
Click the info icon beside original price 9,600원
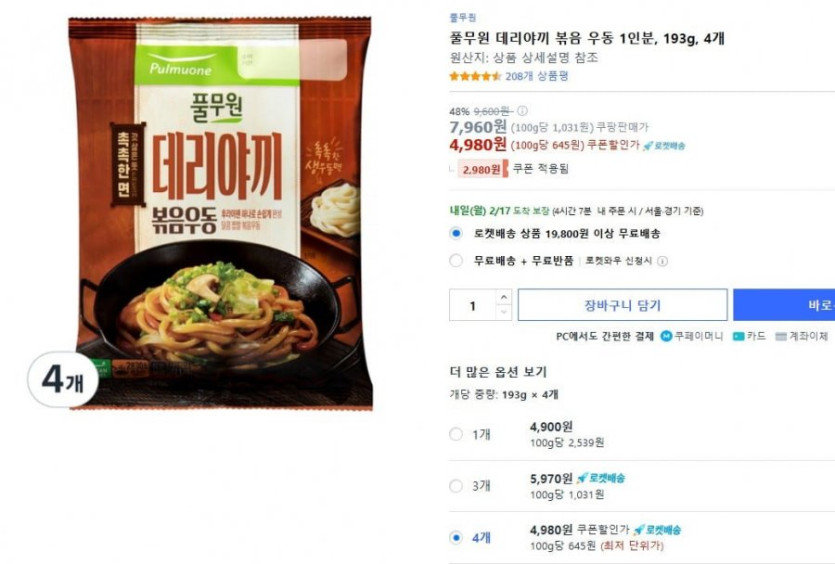click(522, 111)
